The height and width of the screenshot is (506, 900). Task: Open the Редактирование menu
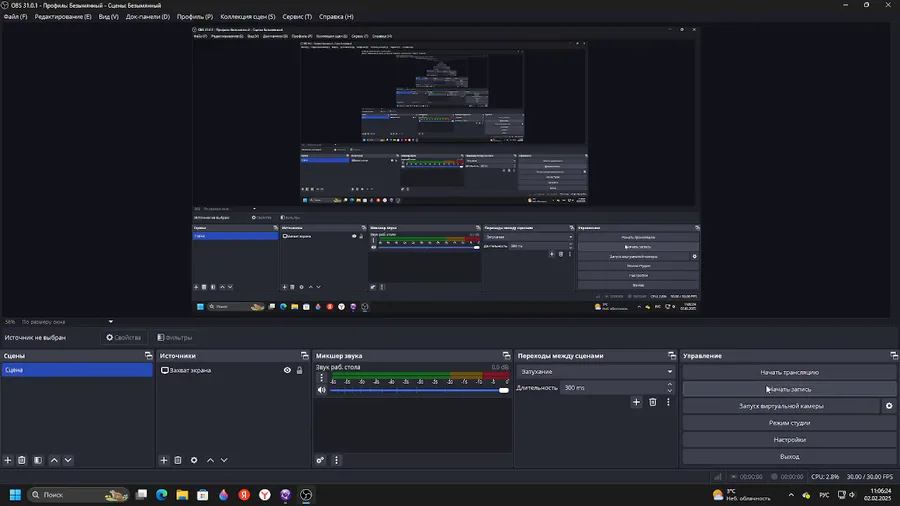[x=63, y=17]
